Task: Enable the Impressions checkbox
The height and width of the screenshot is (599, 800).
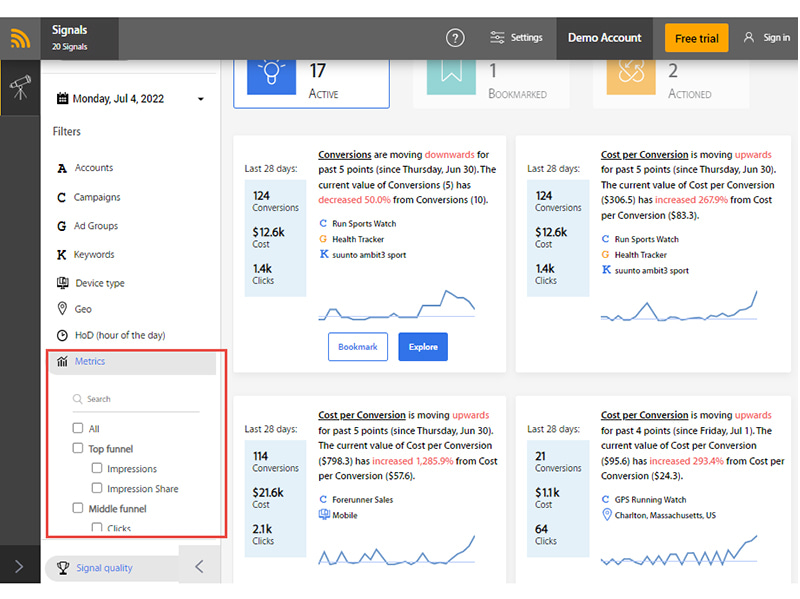Action: 97,469
